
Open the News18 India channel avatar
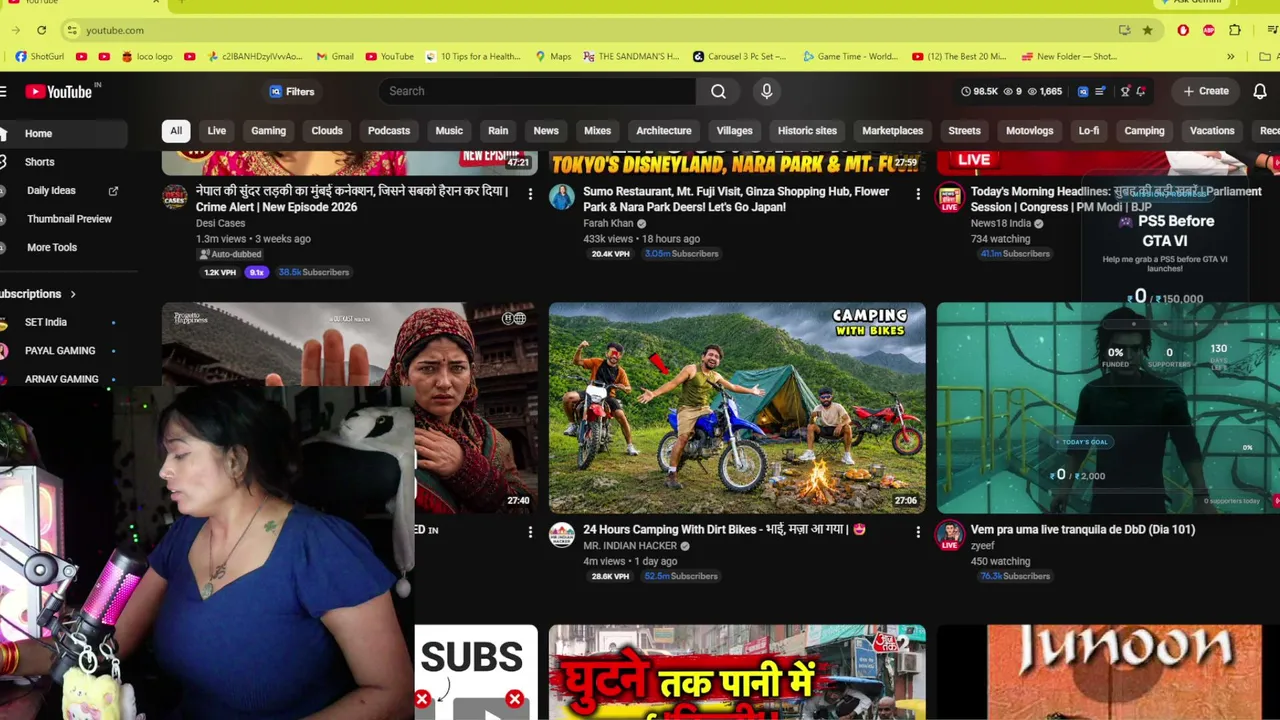[949, 196]
